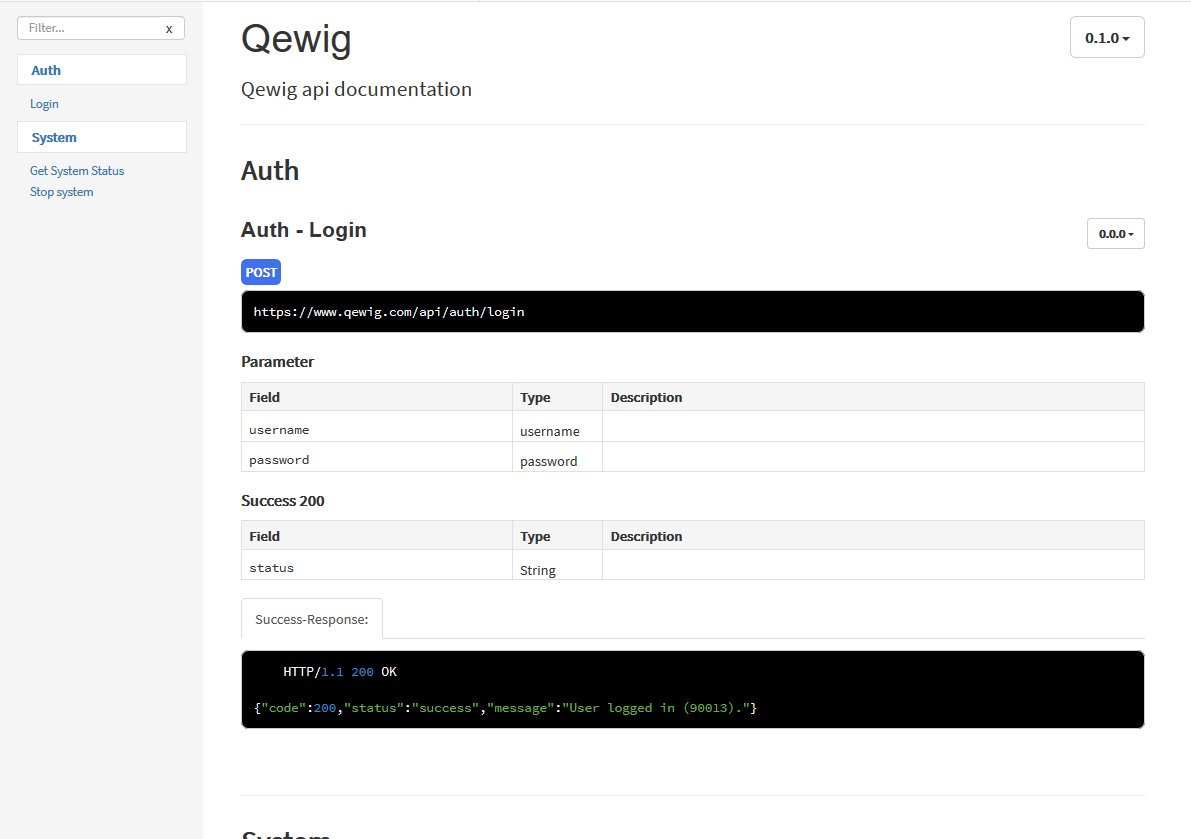
Task: Click the HTTP/1.1 200 OK line
Action: click(x=340, y=671)
